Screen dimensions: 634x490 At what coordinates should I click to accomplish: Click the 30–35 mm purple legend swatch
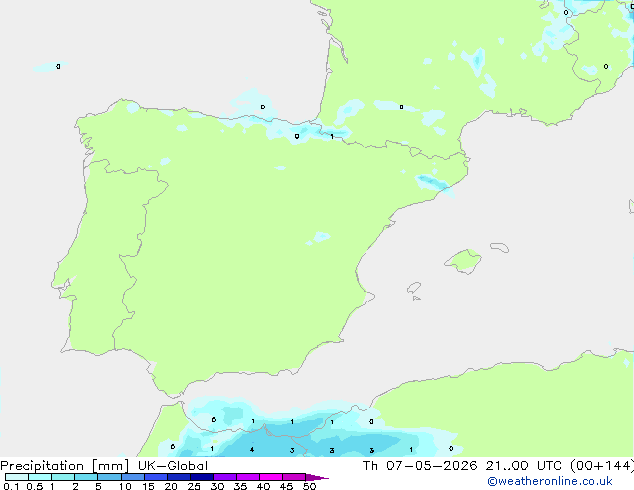pyautogui.click(x=225, y=477)
